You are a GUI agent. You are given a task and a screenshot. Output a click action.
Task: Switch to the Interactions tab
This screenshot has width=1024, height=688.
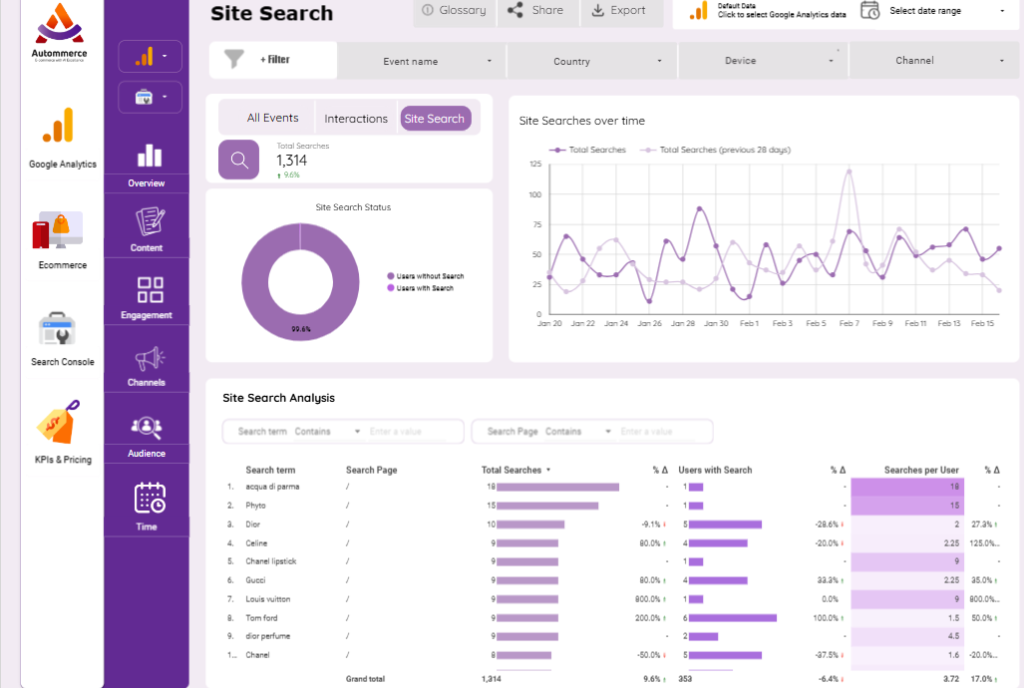point(356,119)
